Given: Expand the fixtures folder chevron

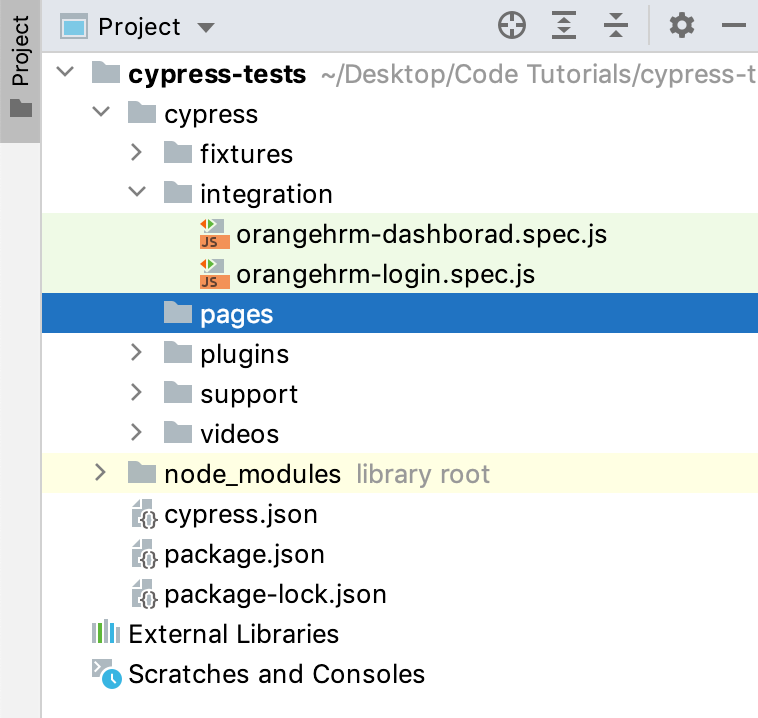Looking at the screenshot, I should tap(137, 154).
